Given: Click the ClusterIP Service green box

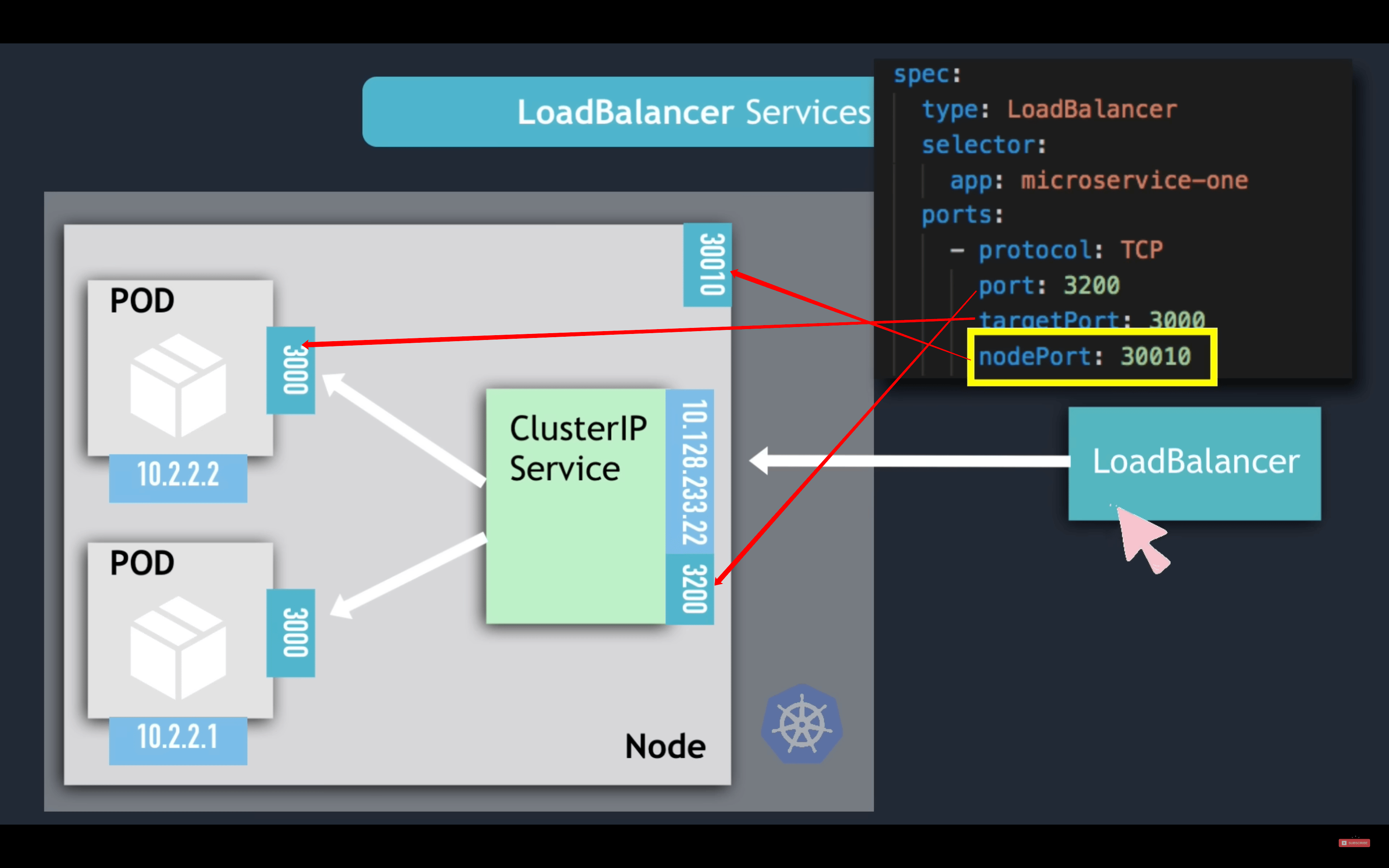Looking at the screenshot, I should (x=576, y=506).
